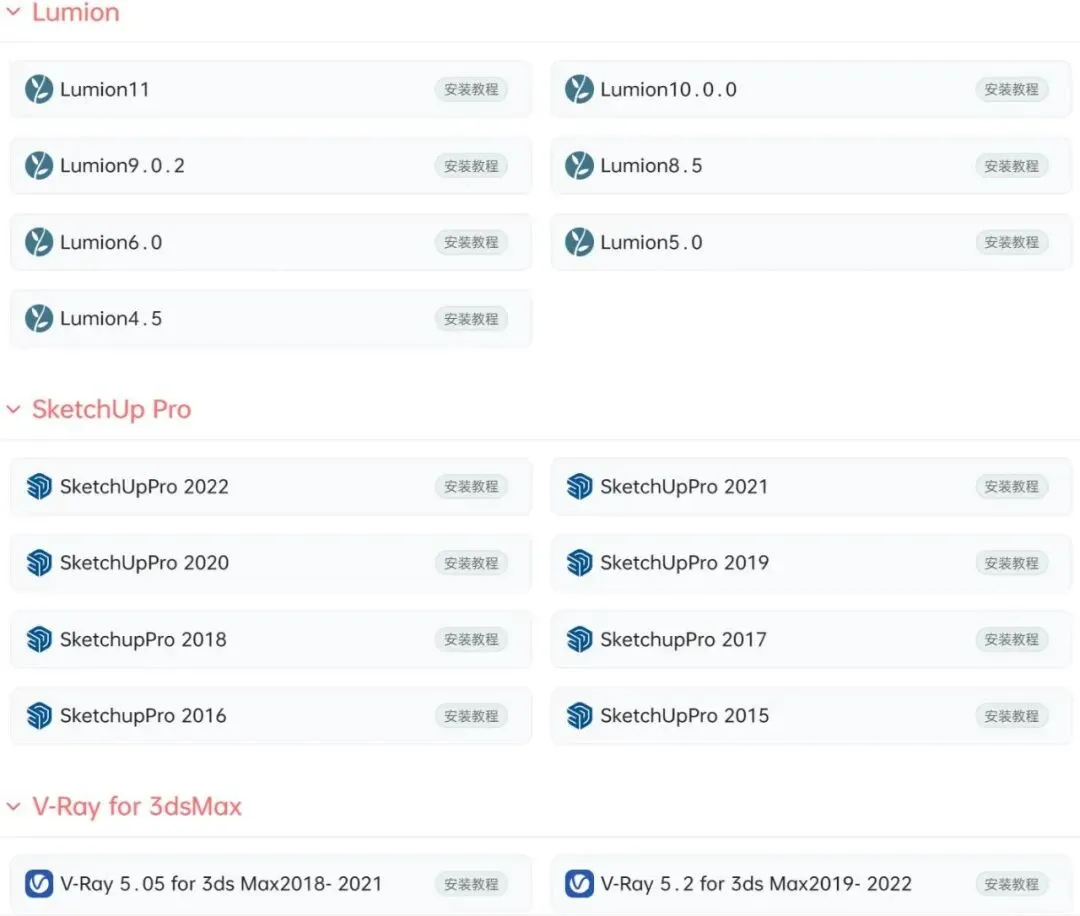Select the Lumion4.5 entry text

tap(111, 319)
